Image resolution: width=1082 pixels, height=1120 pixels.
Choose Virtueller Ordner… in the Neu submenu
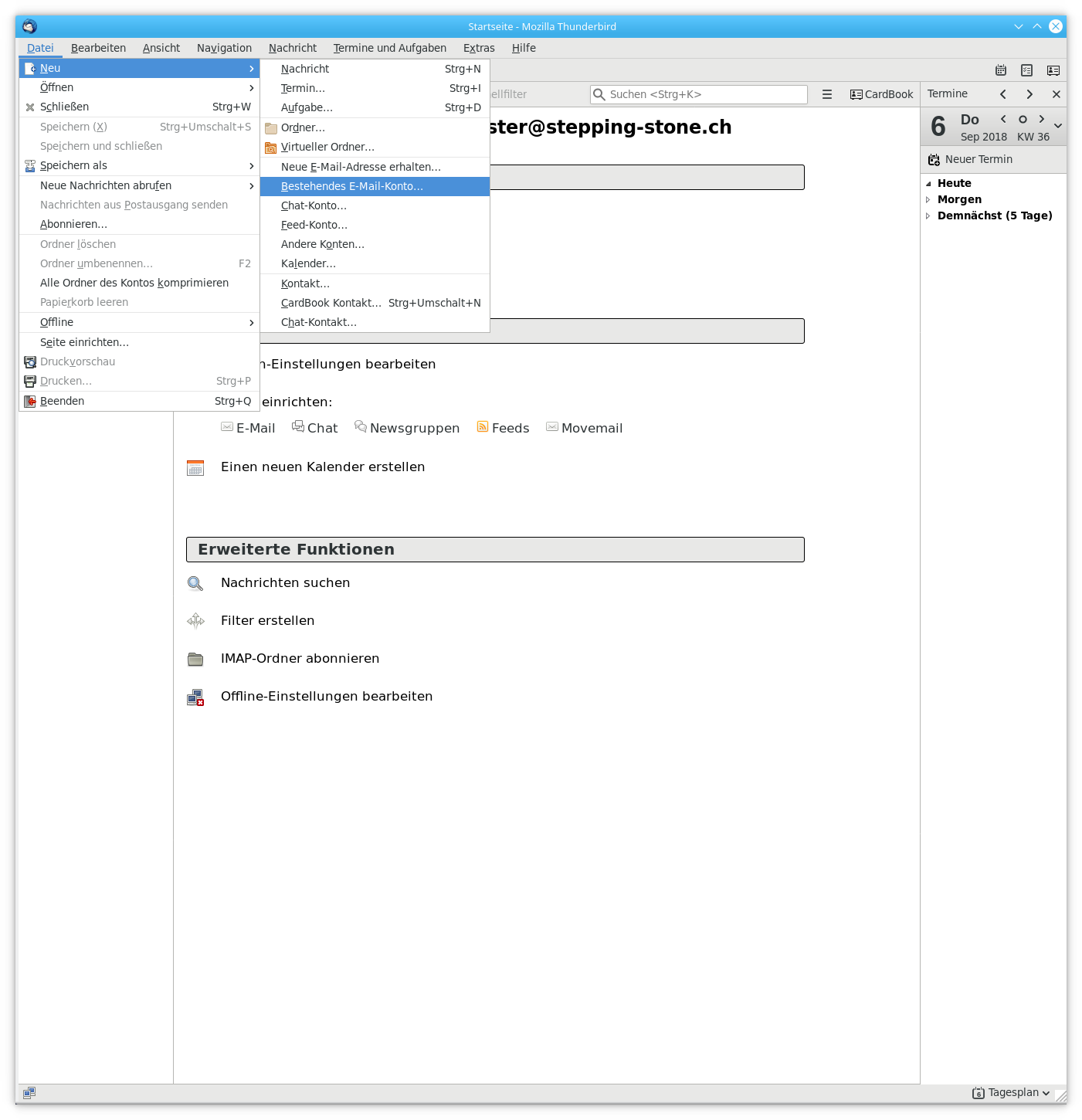327,147
